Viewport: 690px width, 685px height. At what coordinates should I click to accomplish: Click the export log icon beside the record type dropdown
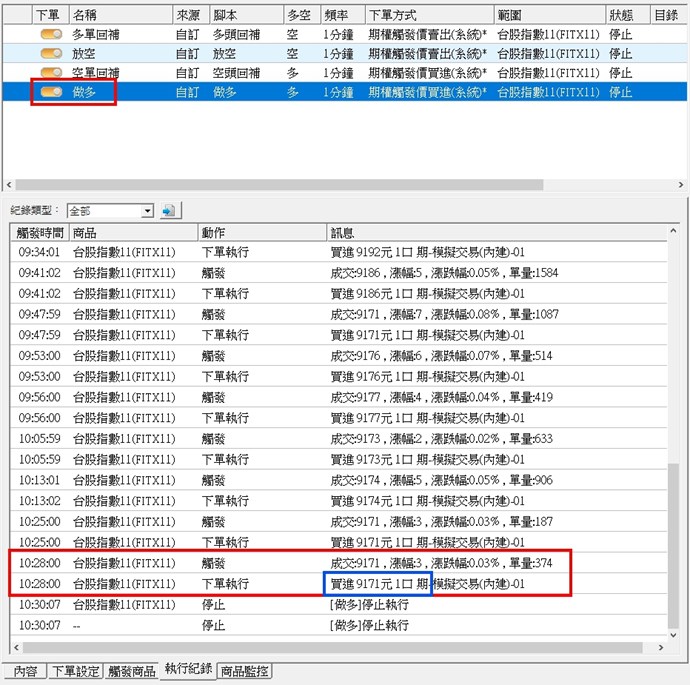coord(169,211)
